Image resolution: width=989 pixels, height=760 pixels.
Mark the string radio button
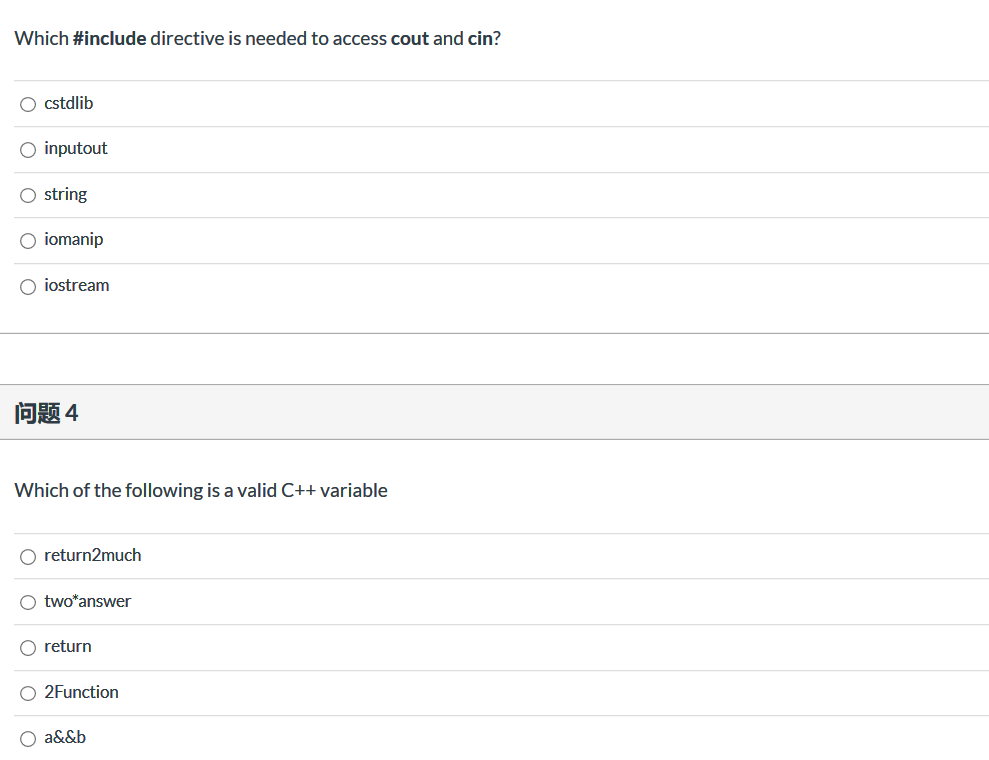tap(28, 195)
